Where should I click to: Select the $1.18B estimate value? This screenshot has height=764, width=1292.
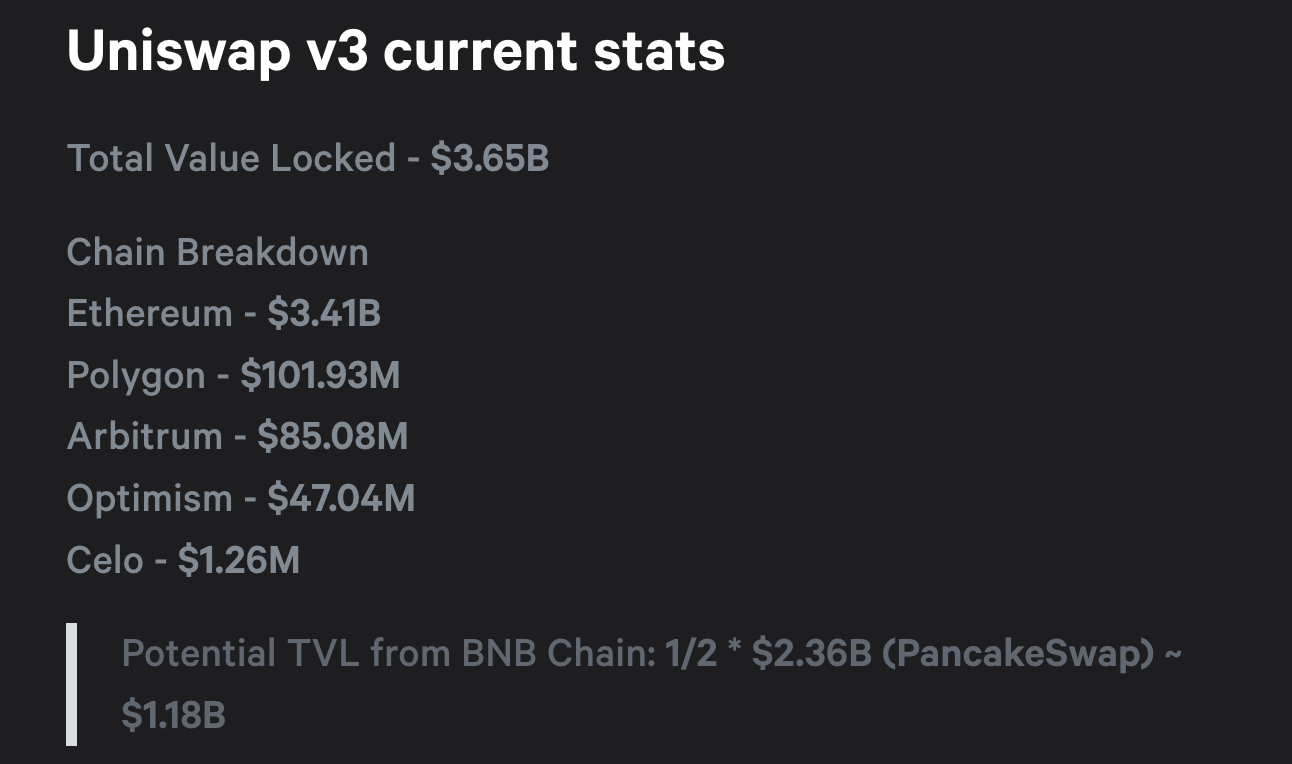[174, 715]
